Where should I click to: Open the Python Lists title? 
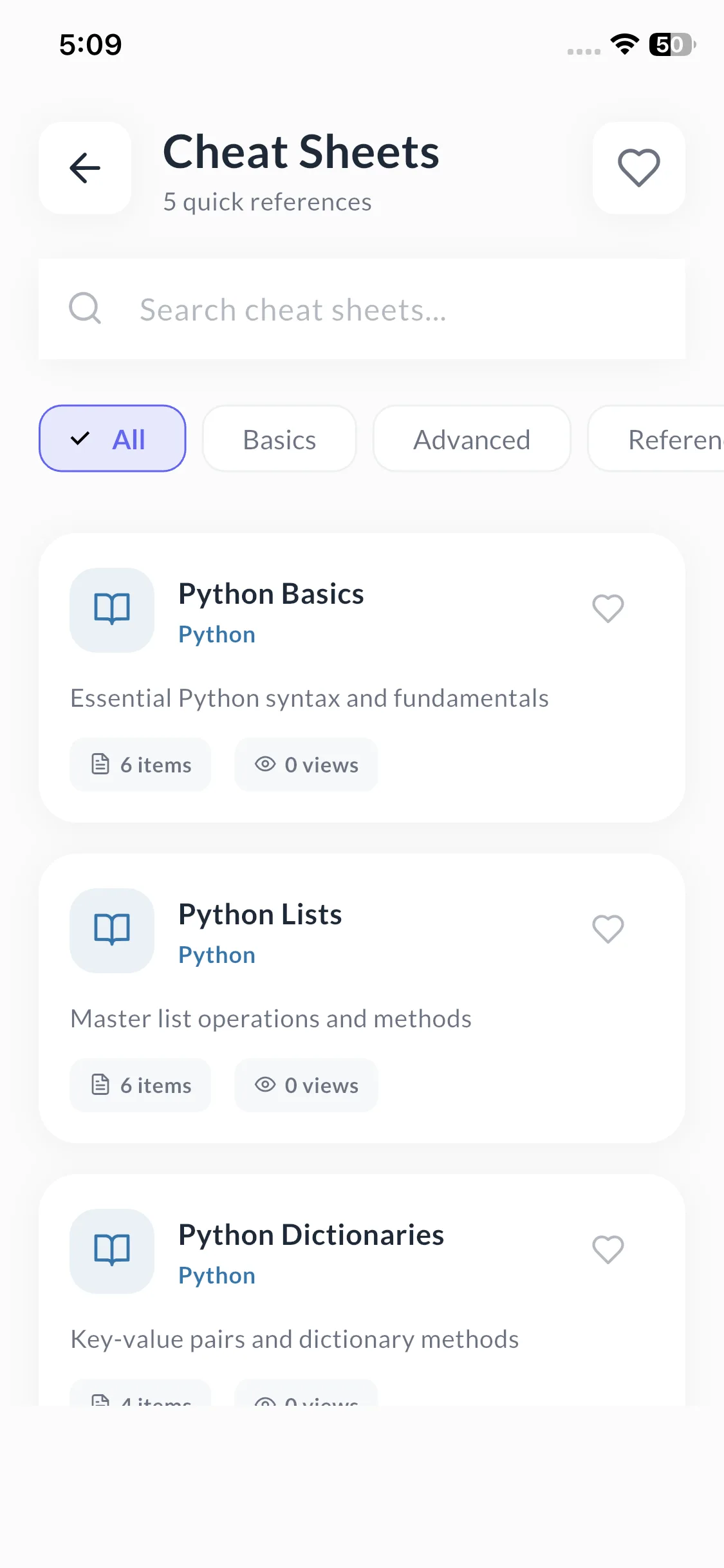coord(260,914)
